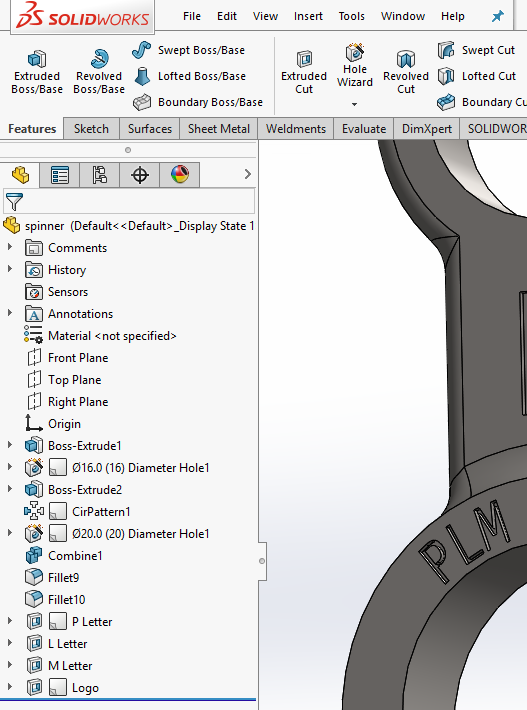Click the feature tree filter field
The height and width of the screenshot is (710, 527).
(x=129, y=201)
